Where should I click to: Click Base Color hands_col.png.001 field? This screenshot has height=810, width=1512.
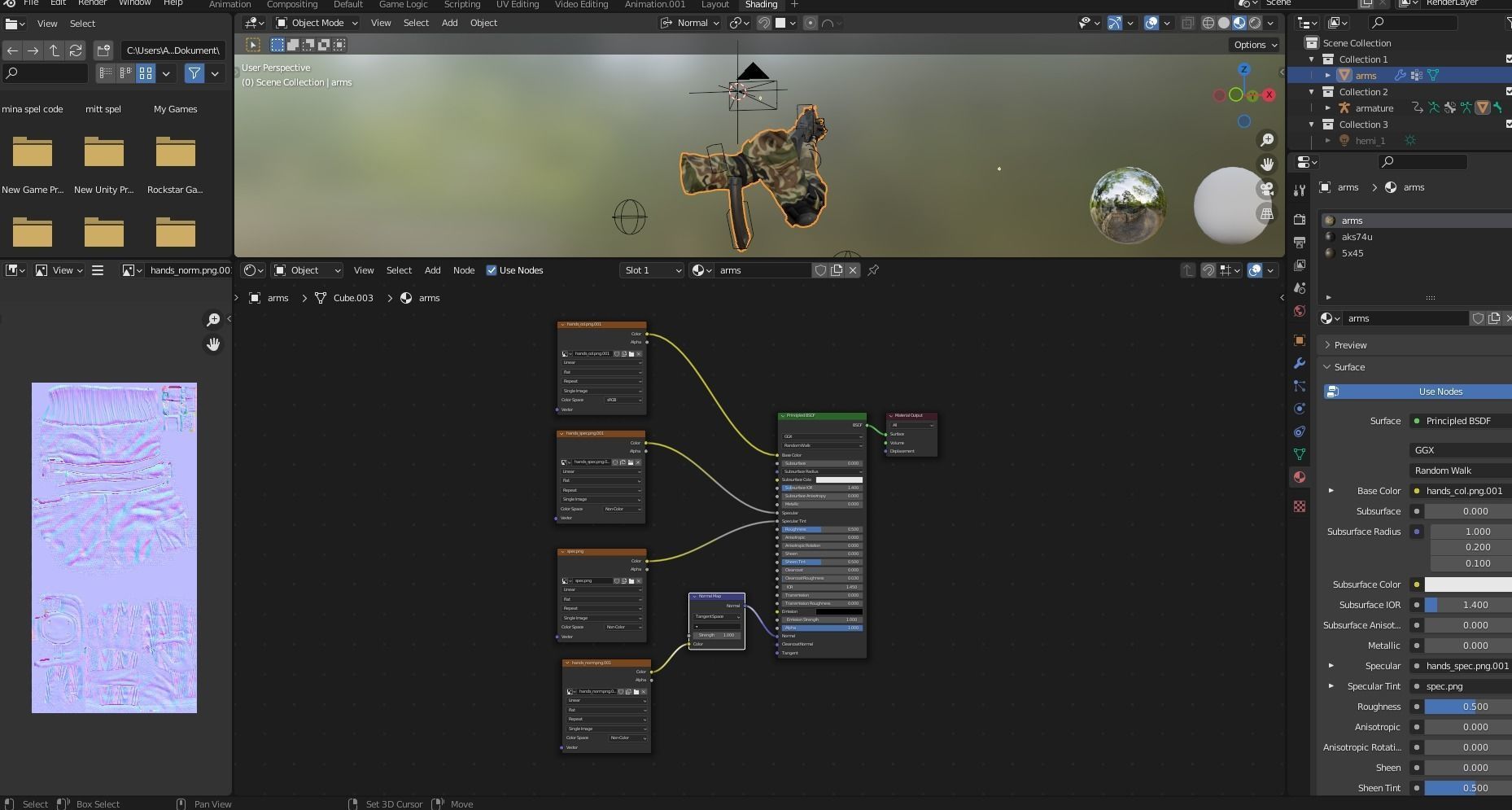pos(1461,491)
